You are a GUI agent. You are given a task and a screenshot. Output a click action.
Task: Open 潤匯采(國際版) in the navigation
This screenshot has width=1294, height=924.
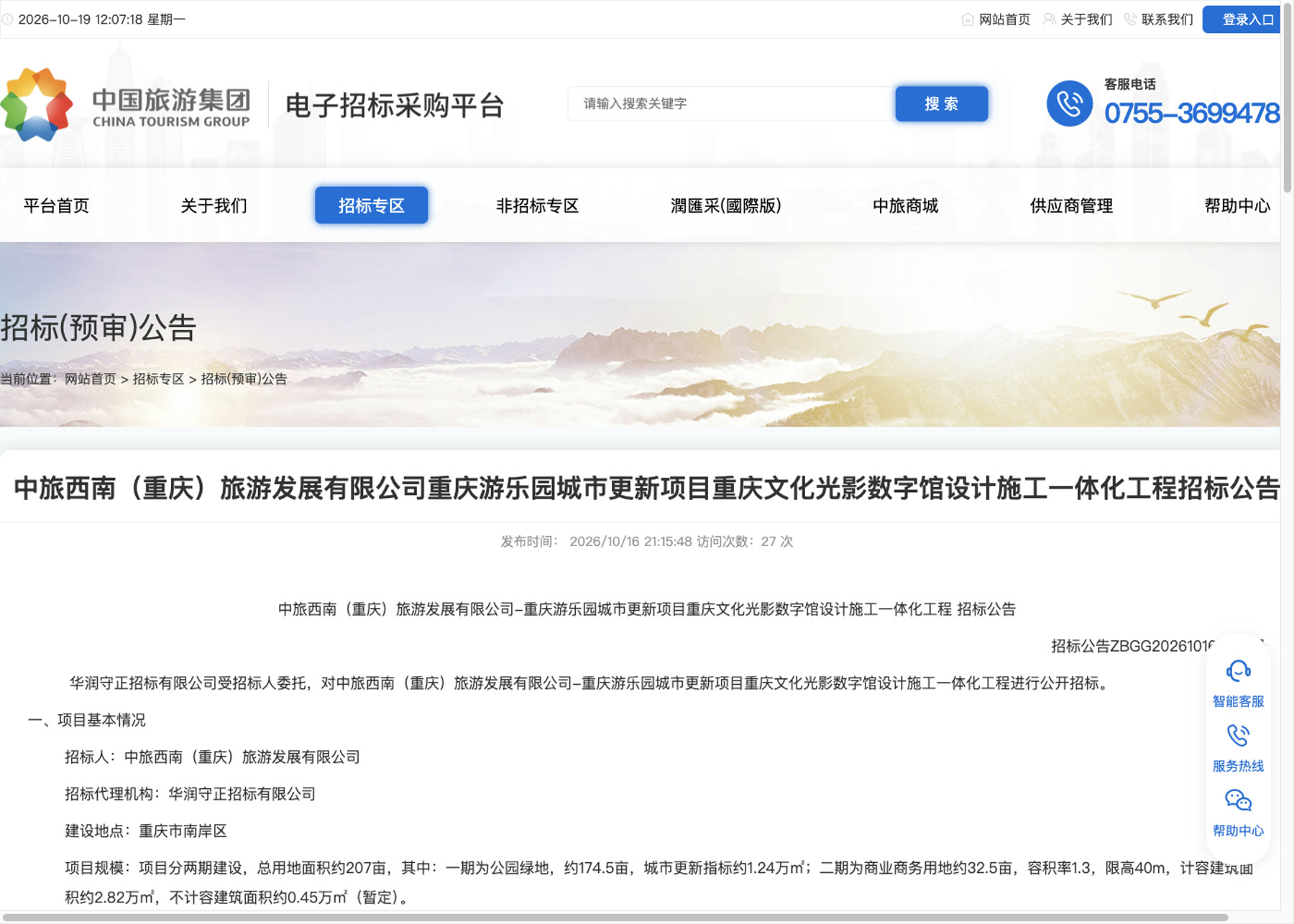click(x=725, y=206)
